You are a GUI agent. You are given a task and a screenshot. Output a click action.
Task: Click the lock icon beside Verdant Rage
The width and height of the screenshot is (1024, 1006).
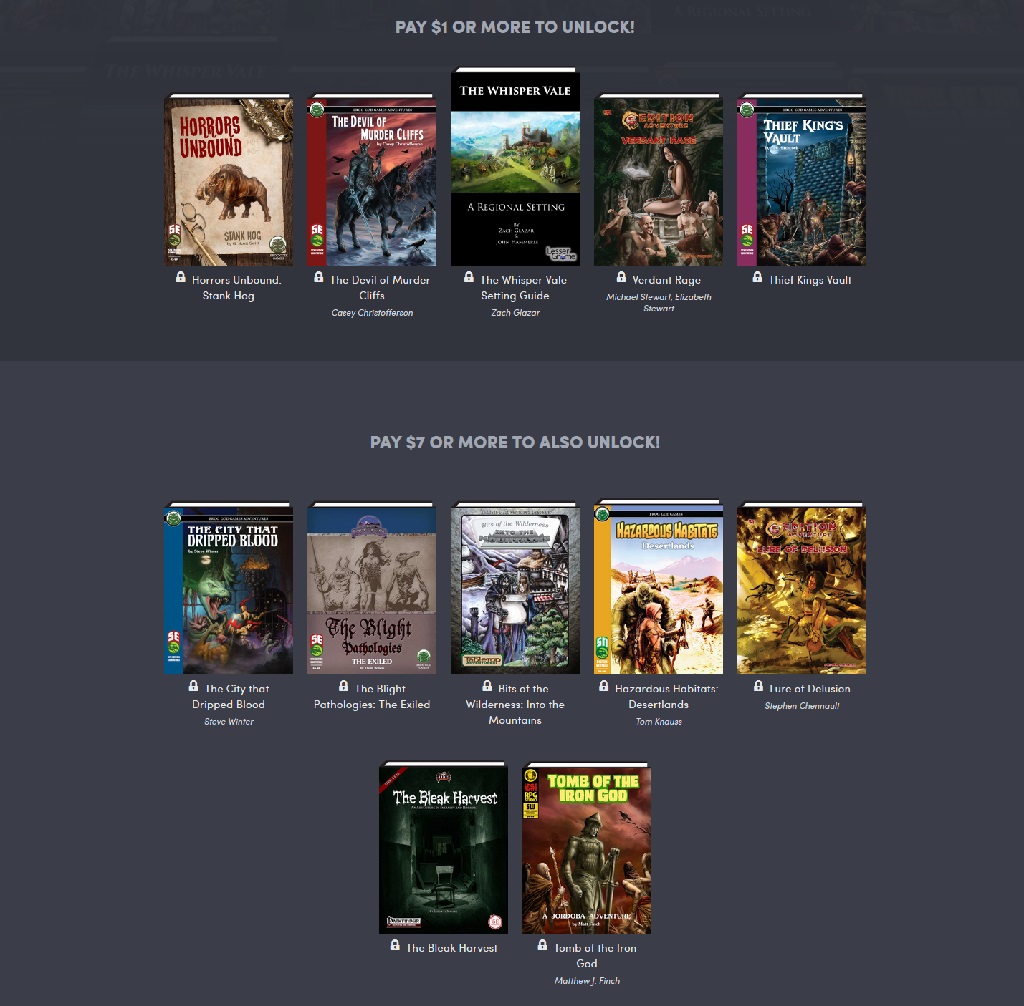[622, 278]
